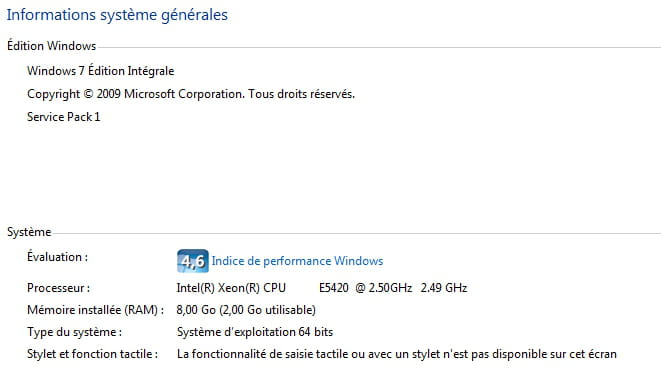Click the Évaluation label
661x373 pixels.
pos(57,257)
